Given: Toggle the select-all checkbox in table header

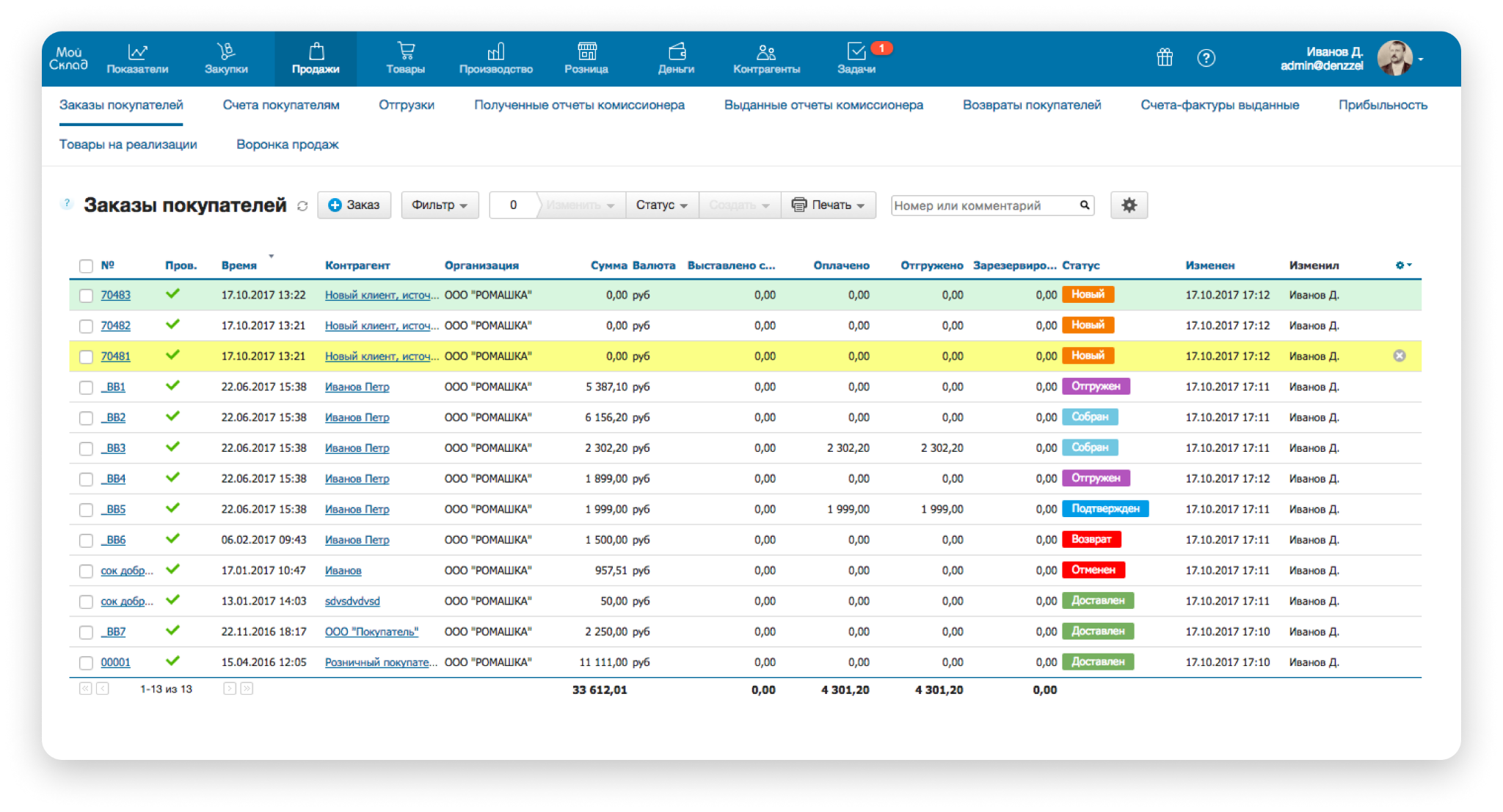Looking at the screenshot, I should tap(86, 266).
